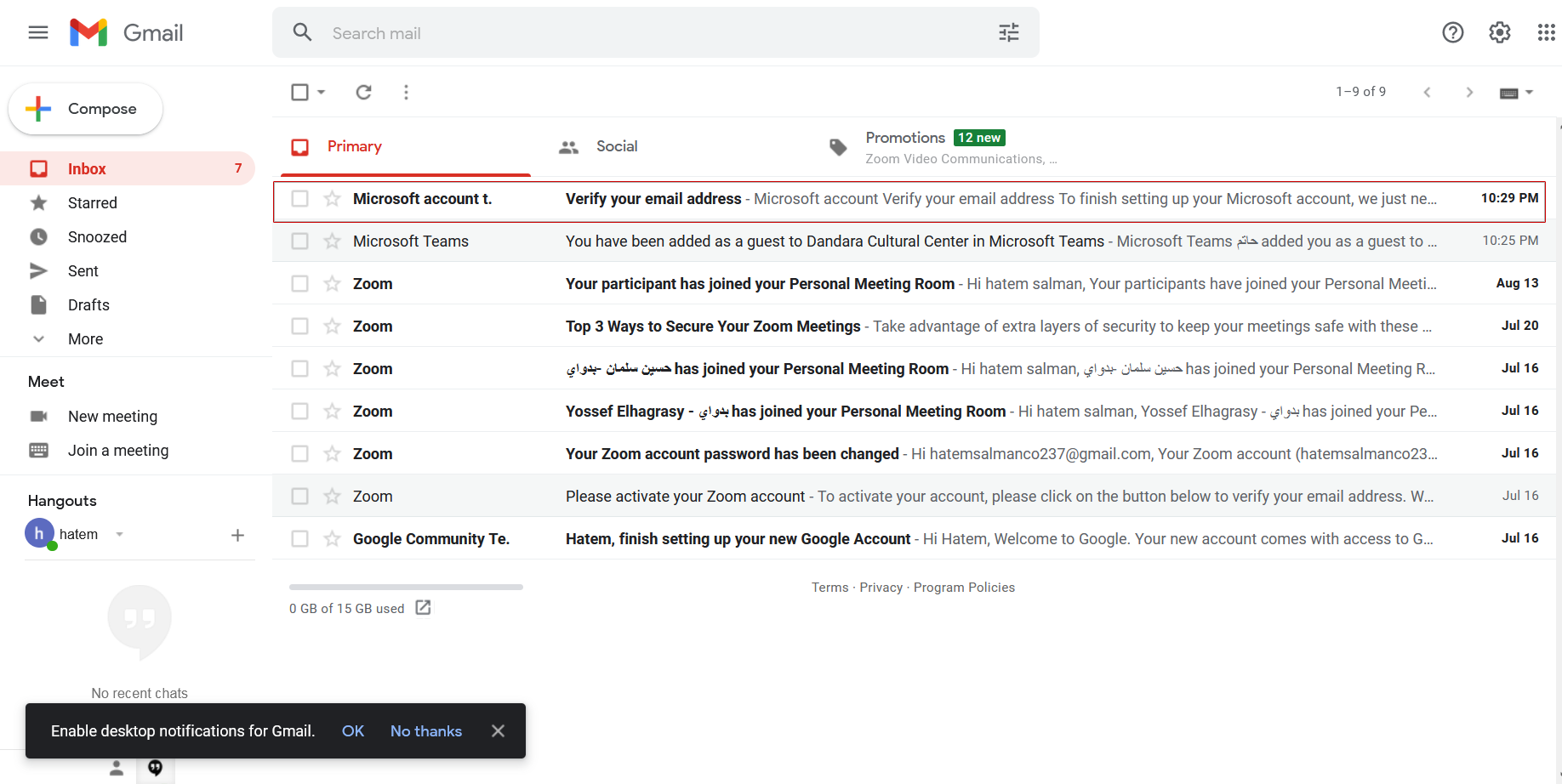Screen dimensions: 1562x784
Task: Select the Microsoft account email checkbox
Action: pyautogui.click(x=299, y=199)
